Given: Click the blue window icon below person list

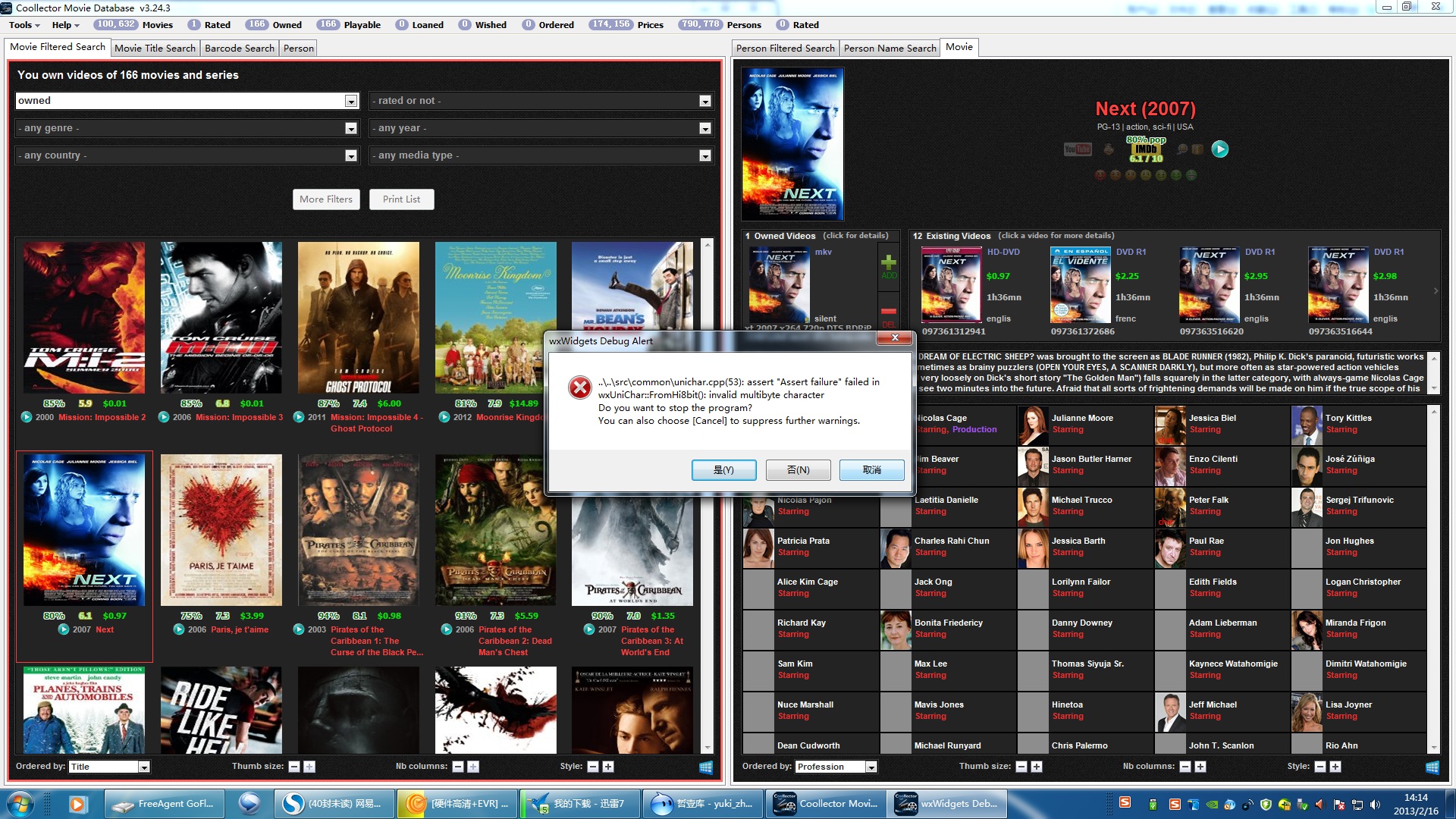Looking at the screenshot, I should (1432, 767).
